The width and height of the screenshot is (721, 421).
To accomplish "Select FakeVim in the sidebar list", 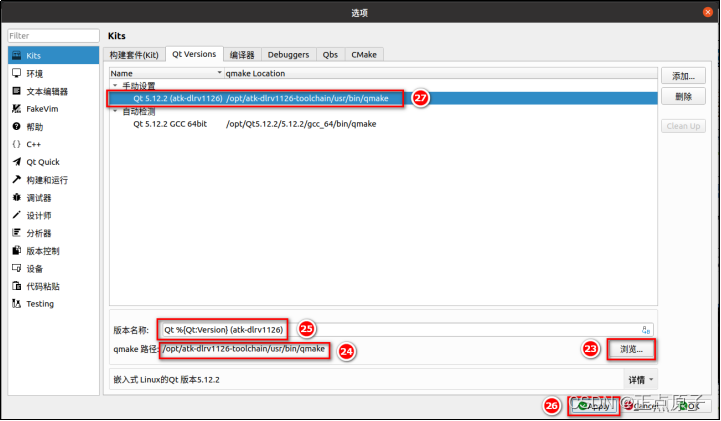I will (53, 109).
